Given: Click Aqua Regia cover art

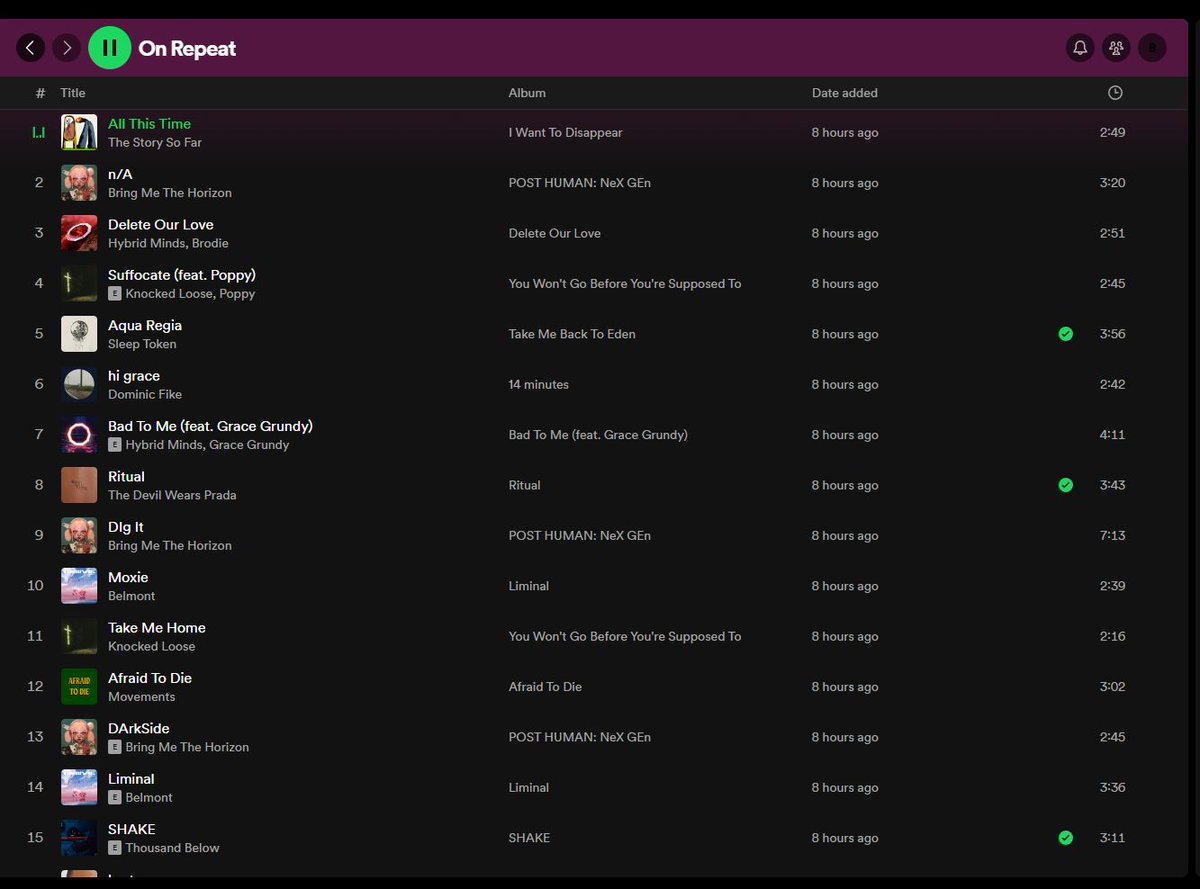Looking at the screenshot, I should click(x=79, y=334).
